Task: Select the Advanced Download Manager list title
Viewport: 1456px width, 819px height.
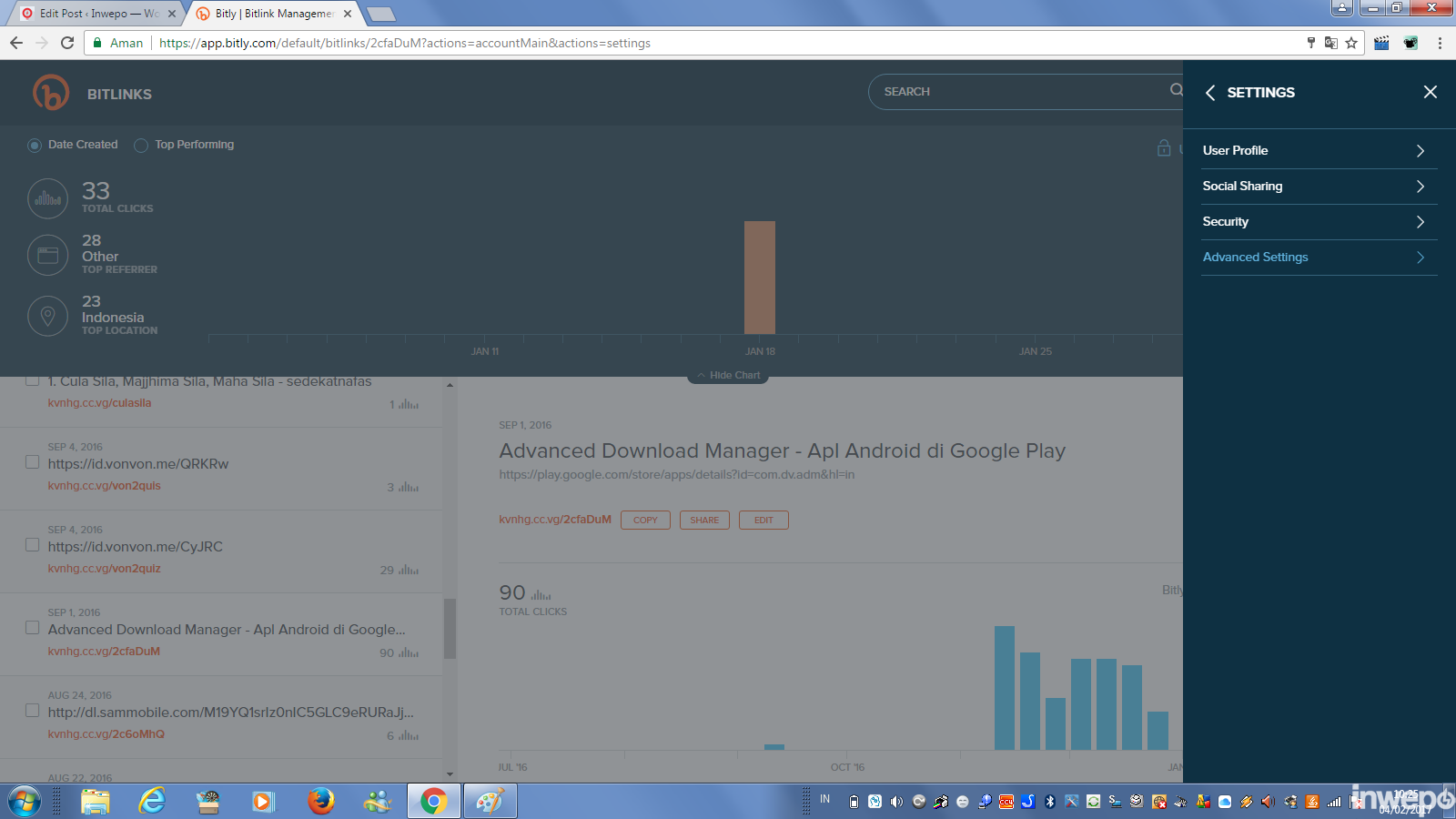Action: click(227, 630)
